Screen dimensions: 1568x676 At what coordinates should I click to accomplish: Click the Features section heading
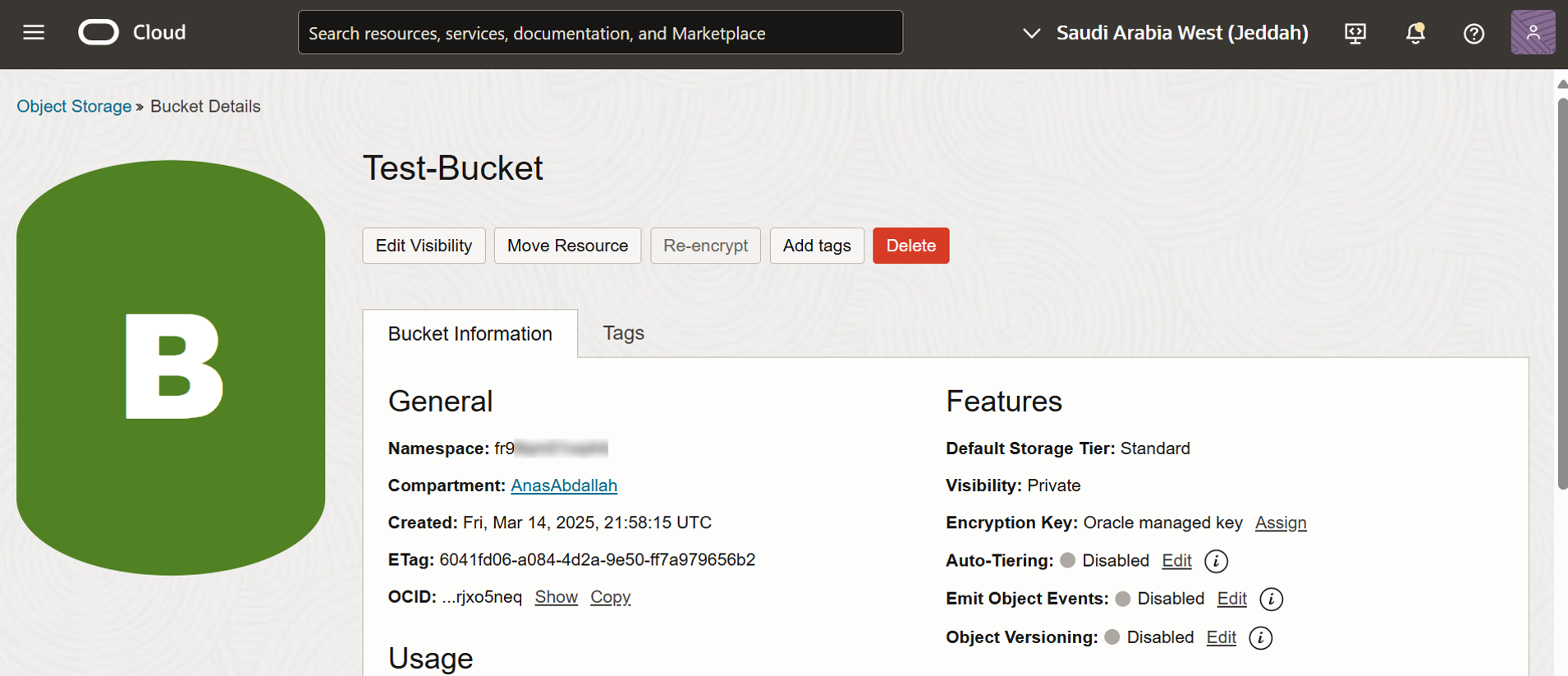point(1004,401)
